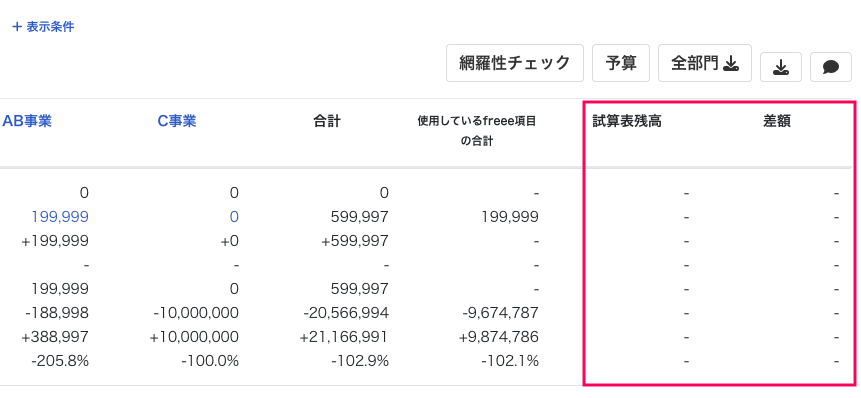Expand the 表示条件 link
Screen dimensions: 861x398
pyautogui.click(x=43, y=27)
